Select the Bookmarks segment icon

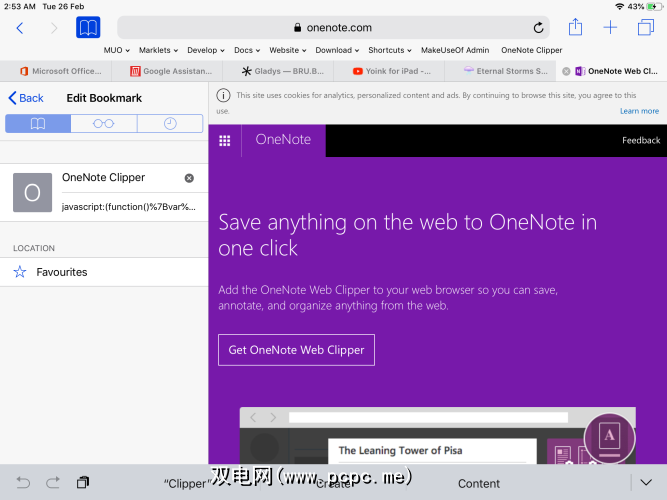[x=38, y=123]
